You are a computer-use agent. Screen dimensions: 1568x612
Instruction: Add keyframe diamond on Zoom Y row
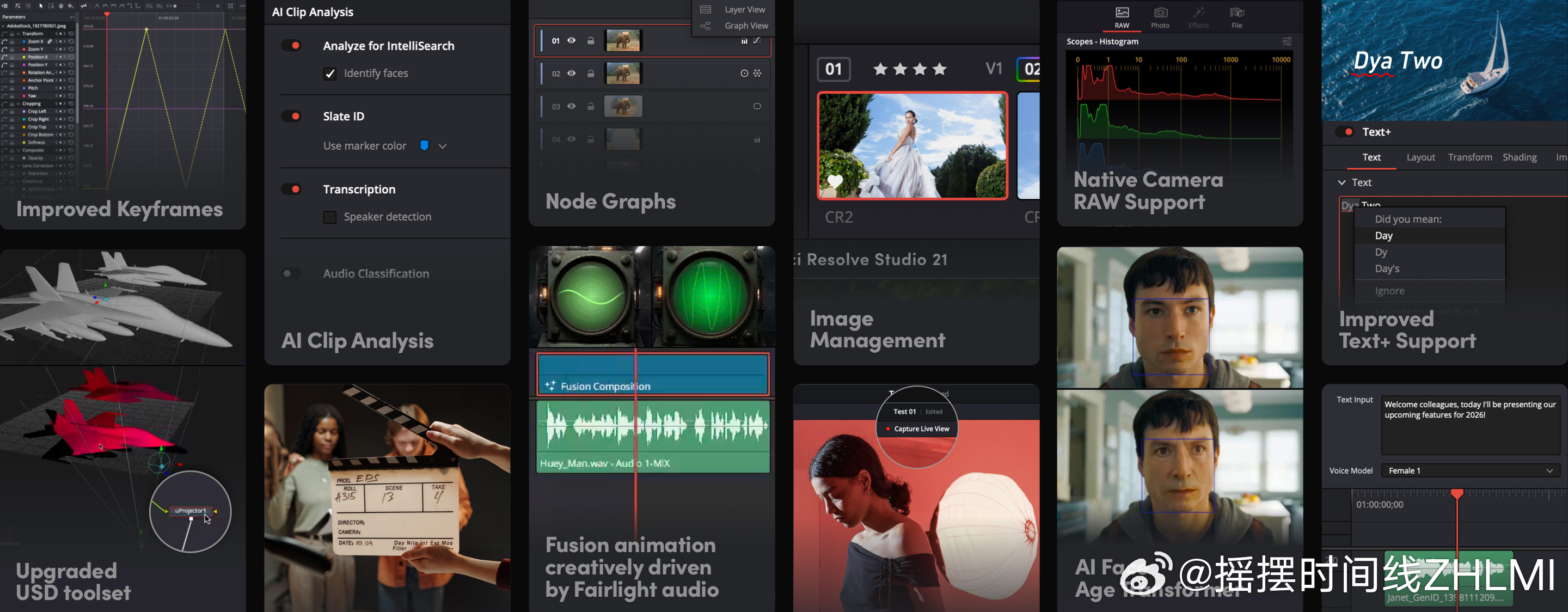(61, 50)
